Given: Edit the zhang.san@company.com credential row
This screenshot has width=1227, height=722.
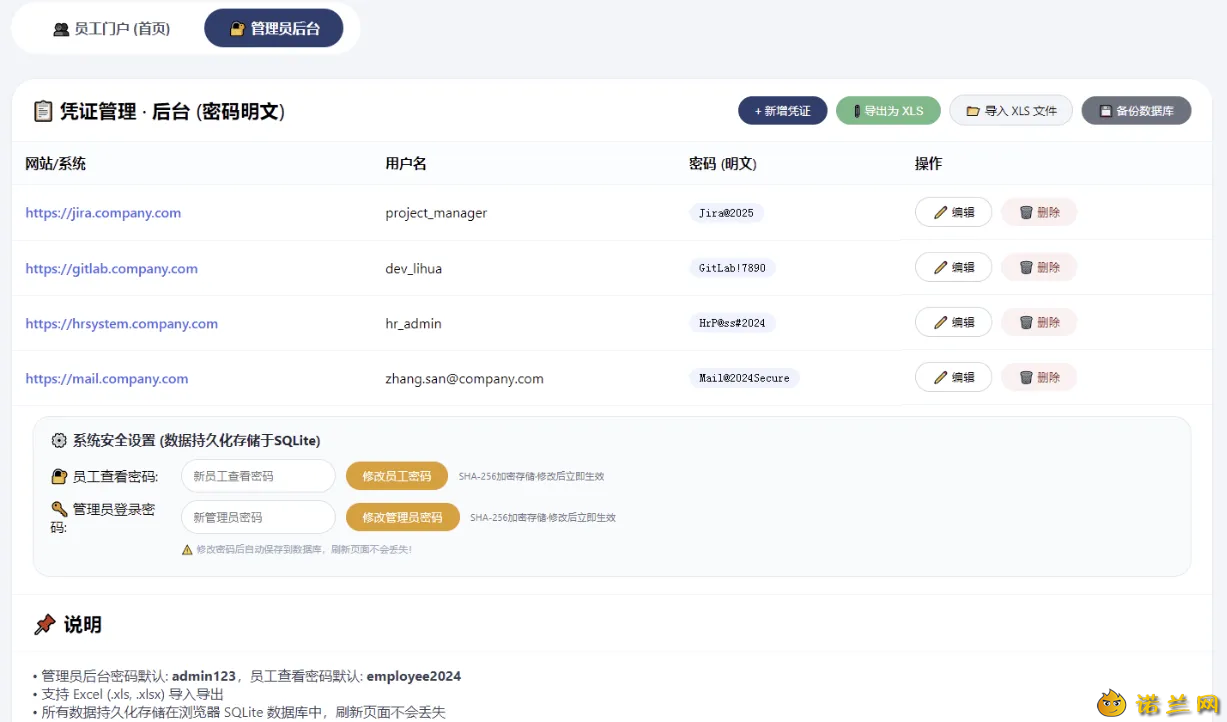Looking at the screenshot, I should pyautogui.click(x=953, y=377).
